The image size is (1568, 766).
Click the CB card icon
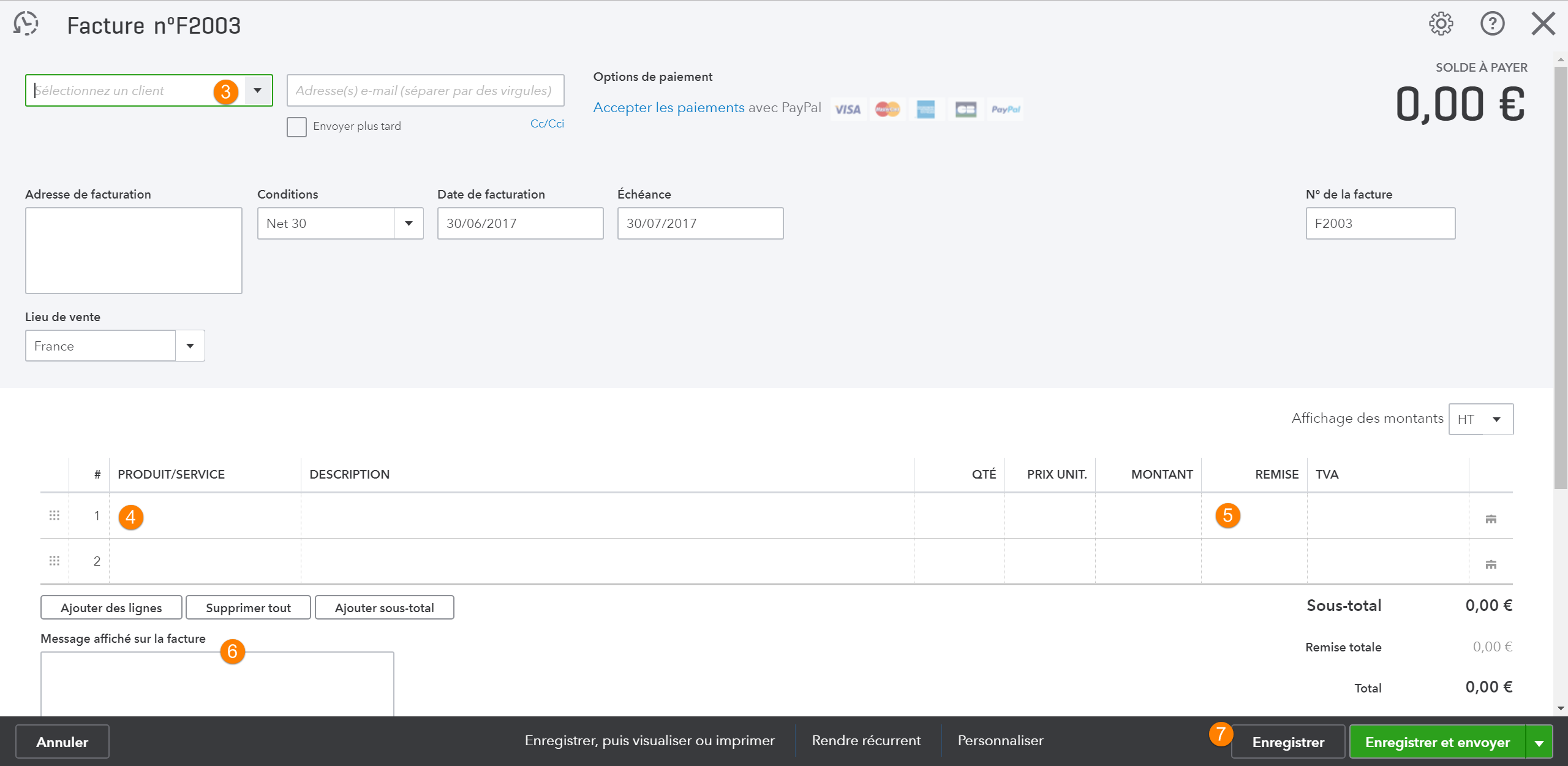tap(966, 110)
